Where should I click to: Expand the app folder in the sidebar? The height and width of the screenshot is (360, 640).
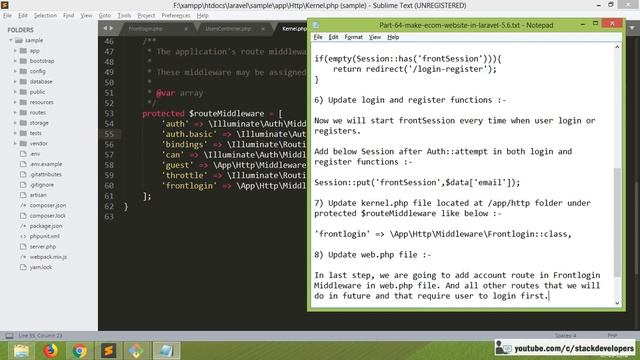tap(16, 51)
